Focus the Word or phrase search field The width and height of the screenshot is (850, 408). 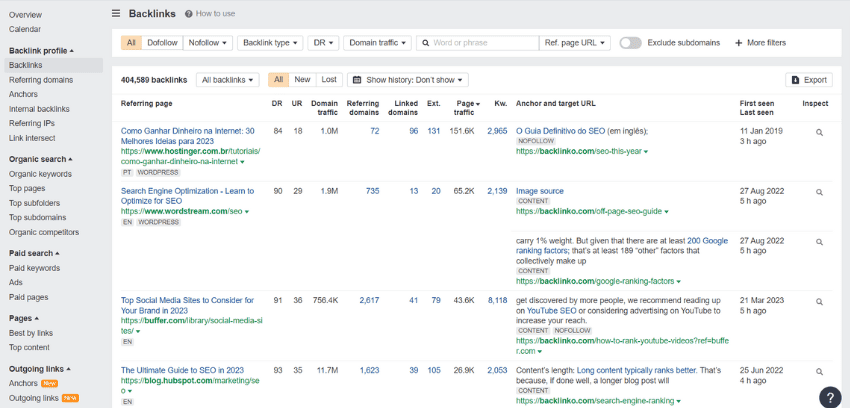click(x=478, y=43)
